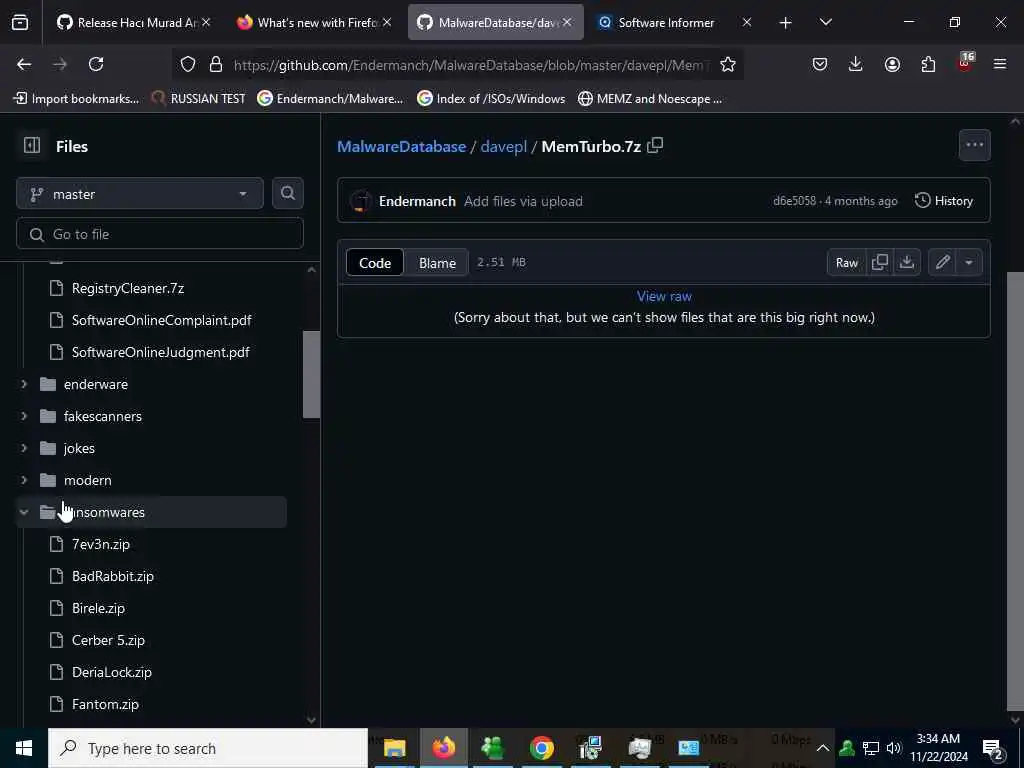Copy raw file contents icon
The height and width of the screenshot is (768, 1024).
[x=880, y=263]
